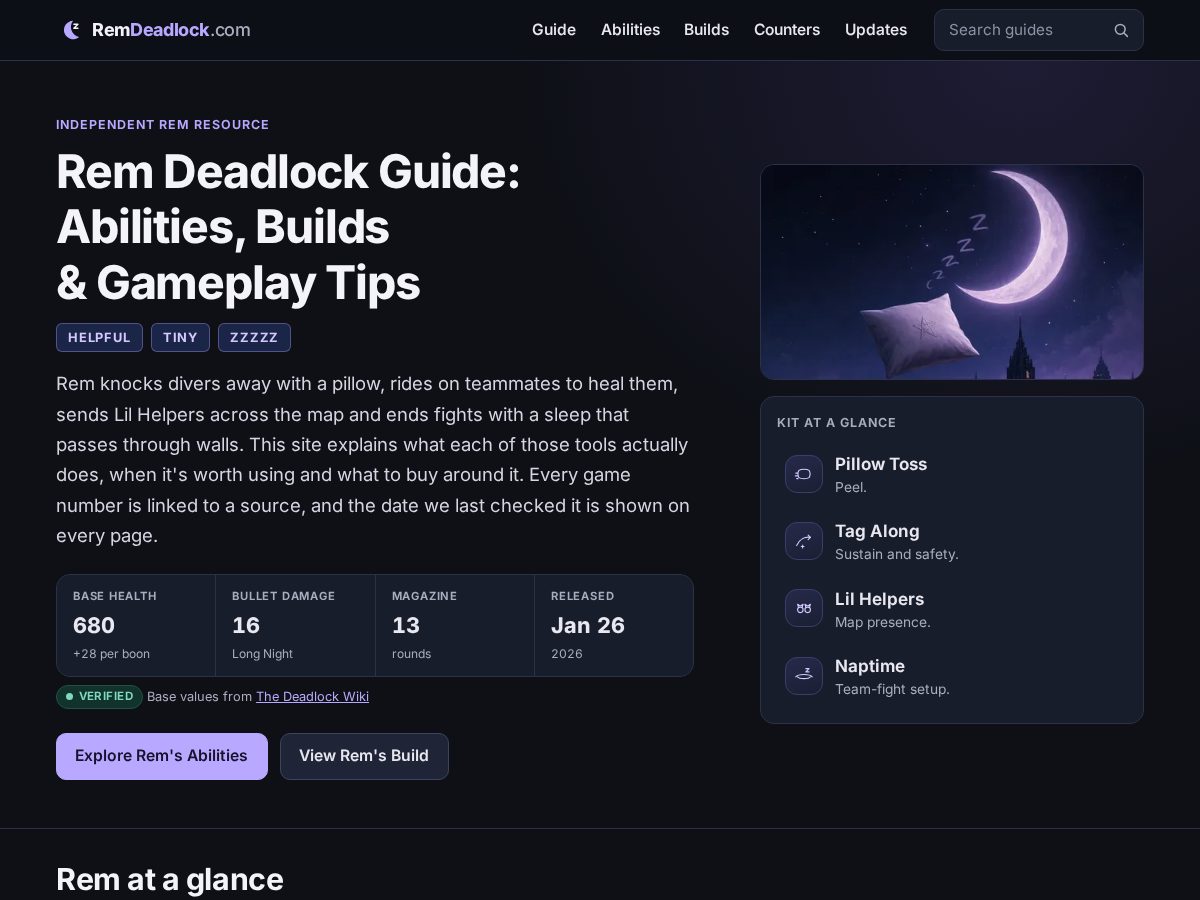This screenshot has width=1200, height=900.
Task: Click the 'rounds' magazine unit text
Action: click(412, 654)
